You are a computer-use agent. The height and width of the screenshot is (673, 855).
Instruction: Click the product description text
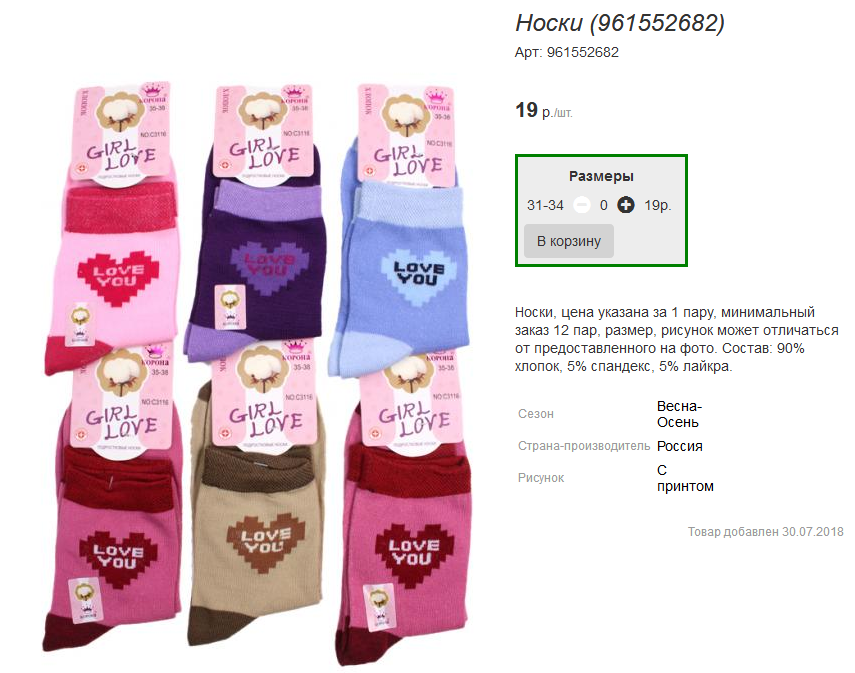click(x=677, y=339)
